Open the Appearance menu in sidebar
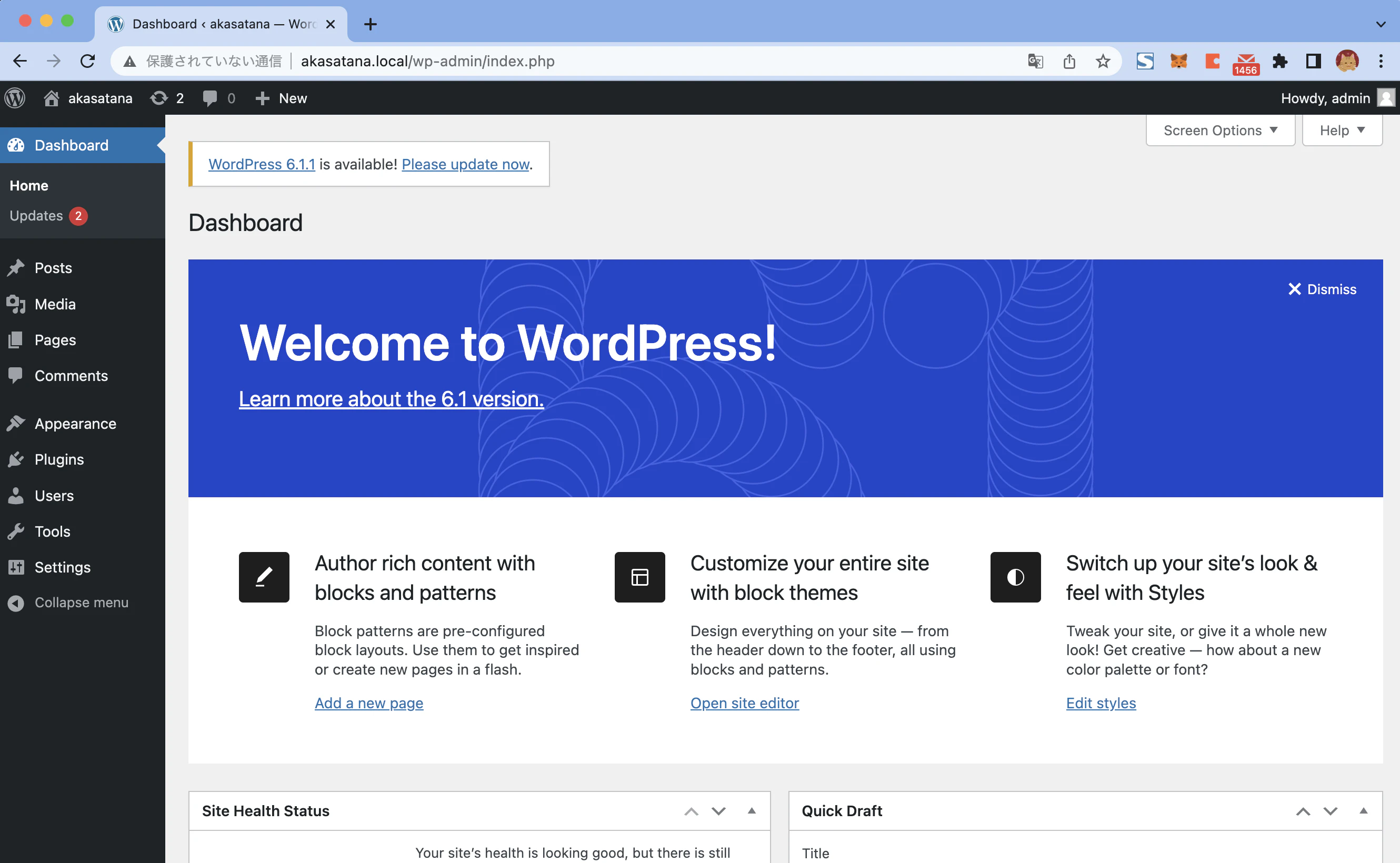1400x863 pixels. click(75, 424)
